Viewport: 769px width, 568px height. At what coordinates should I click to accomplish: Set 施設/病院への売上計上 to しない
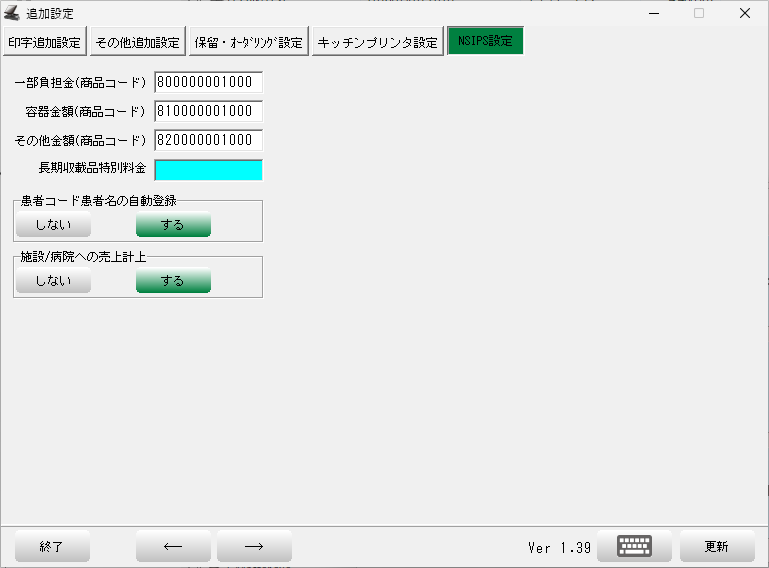(x=53, y=281)
